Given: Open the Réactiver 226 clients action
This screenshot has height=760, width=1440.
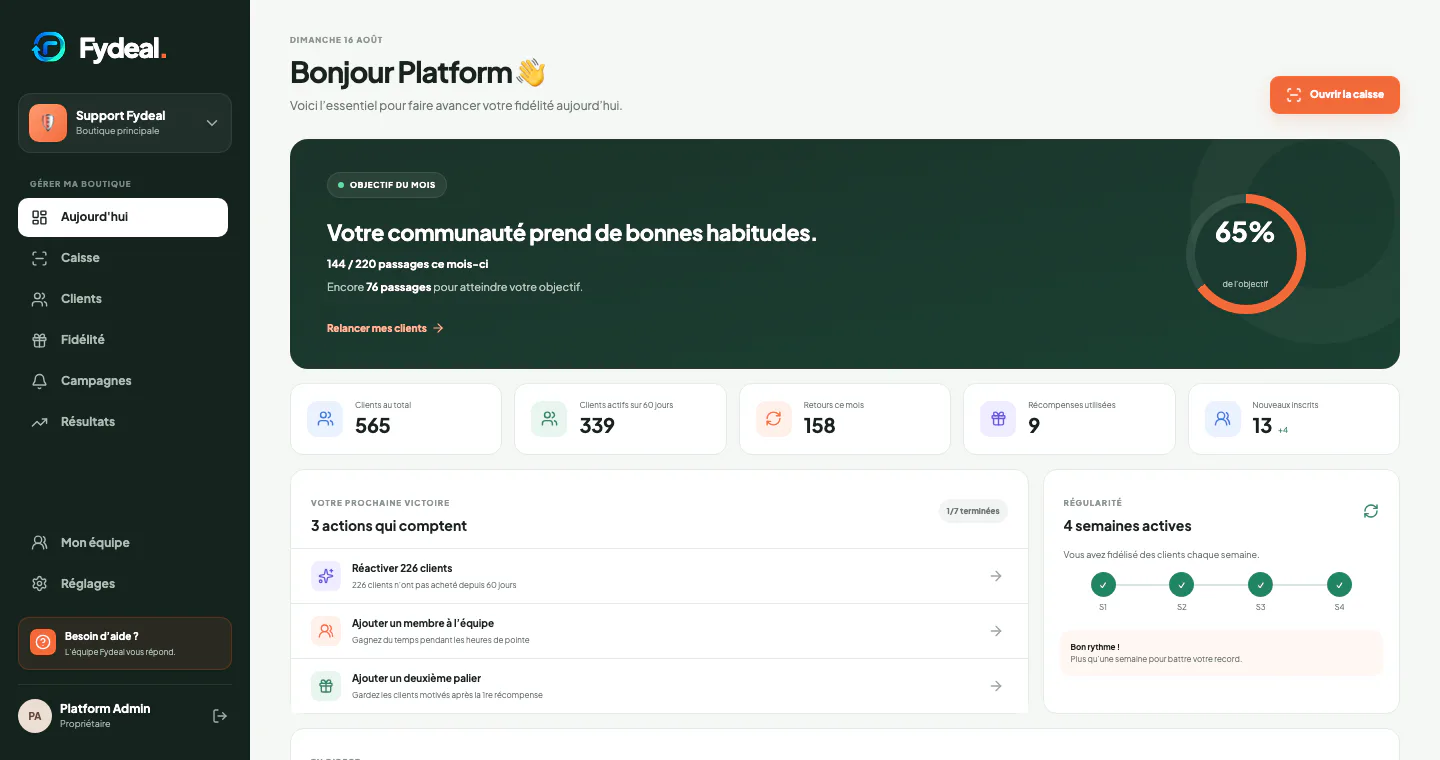Looking at the screenshot, I should 659,576.
